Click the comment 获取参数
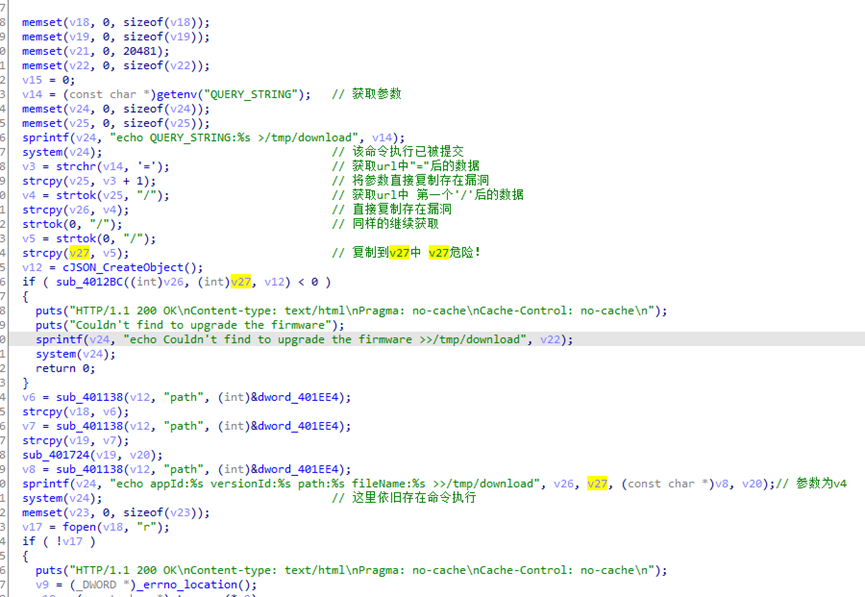 click(366, 94)
